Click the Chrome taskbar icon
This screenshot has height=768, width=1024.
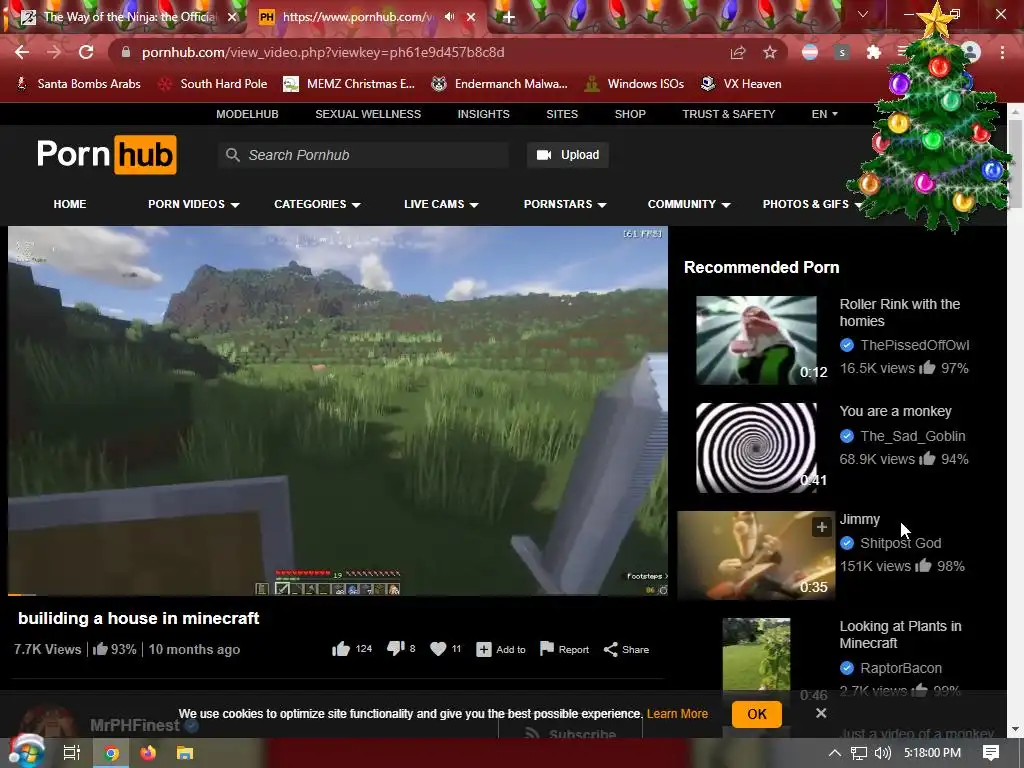click(x=111, y=753)
